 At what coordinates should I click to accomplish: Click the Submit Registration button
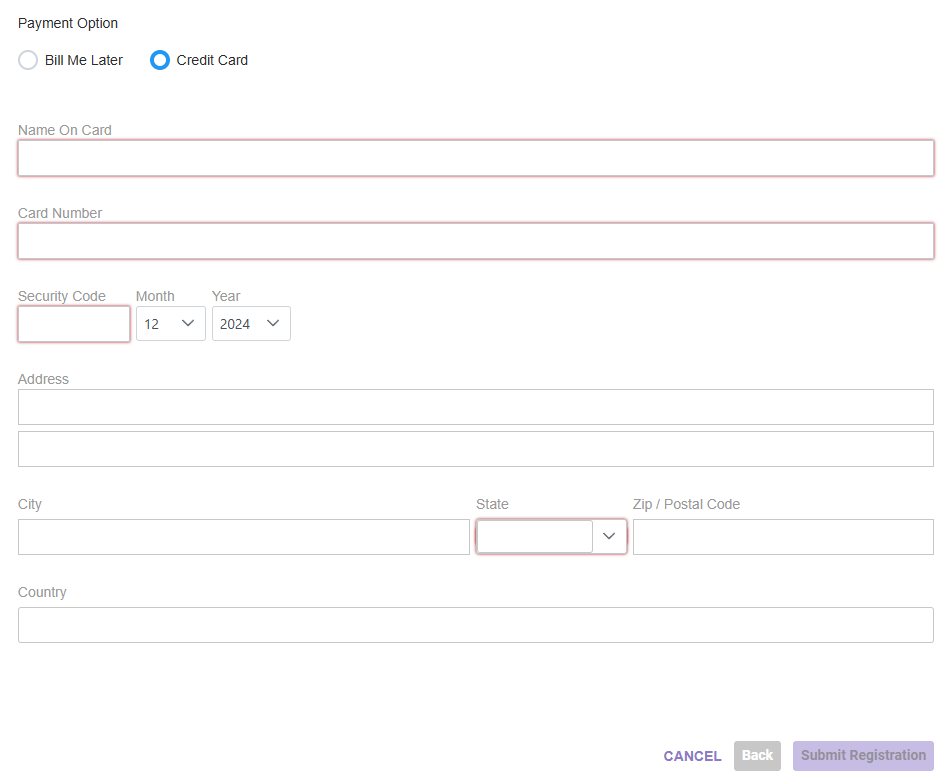tap(863, 755)
